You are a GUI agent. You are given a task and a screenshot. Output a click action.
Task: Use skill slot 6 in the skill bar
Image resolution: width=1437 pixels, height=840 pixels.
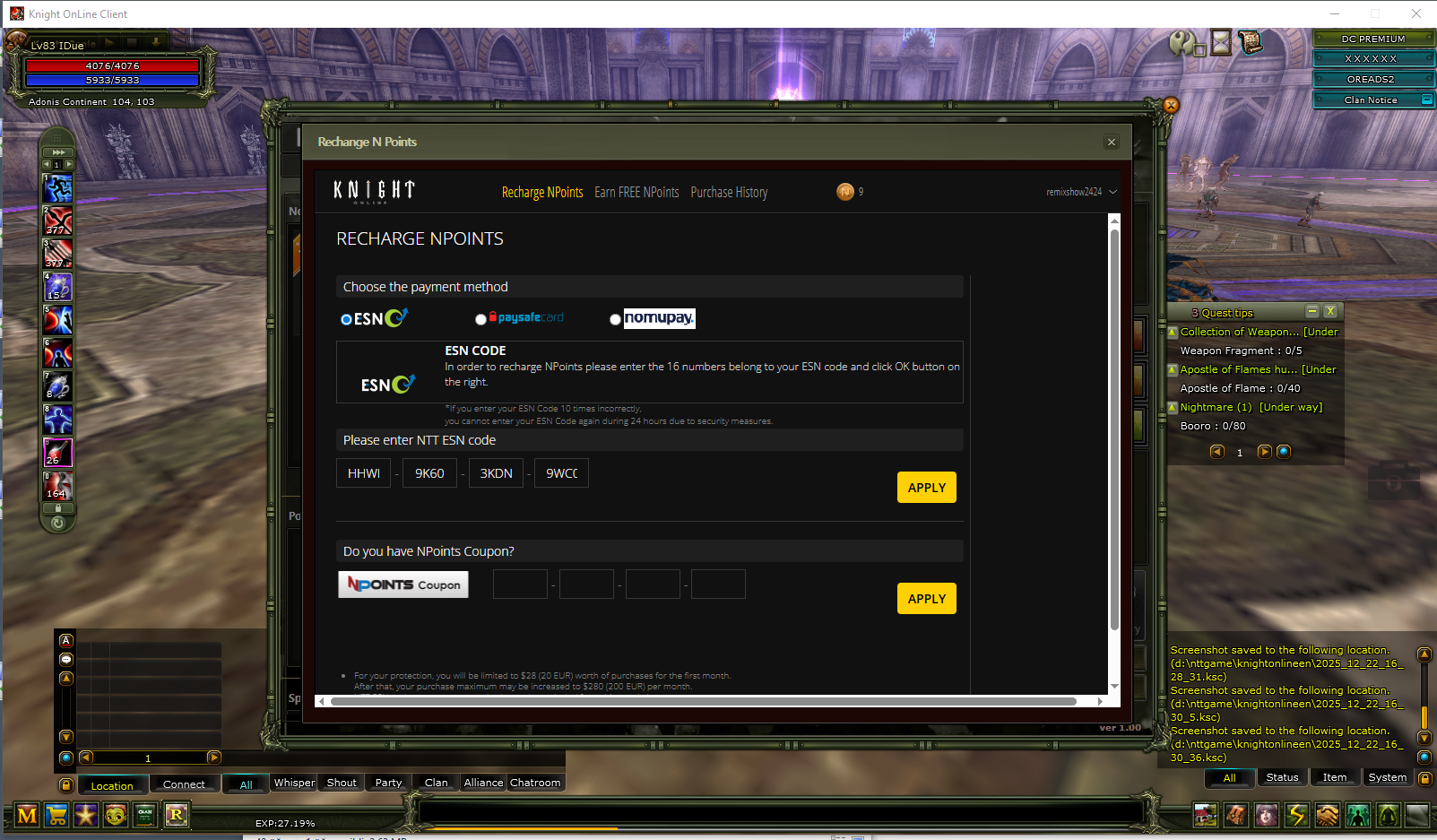(58, 353)
